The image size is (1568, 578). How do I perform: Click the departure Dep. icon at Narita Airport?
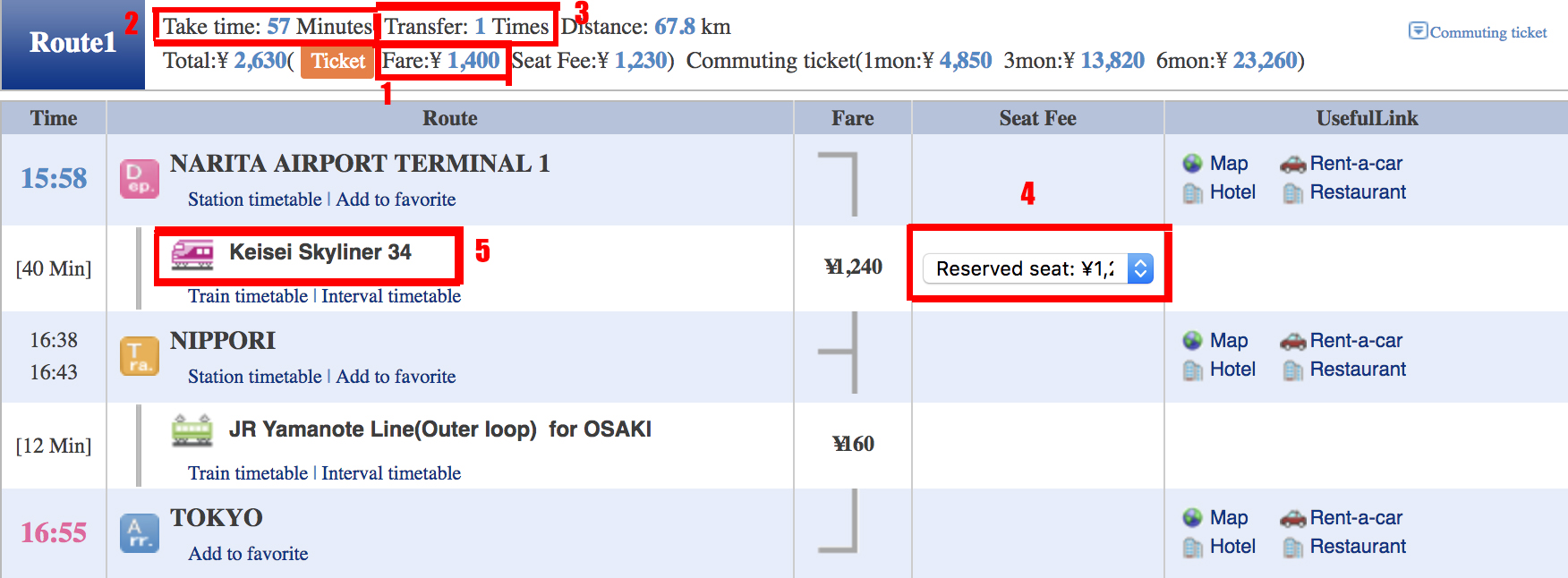point(139,178)
